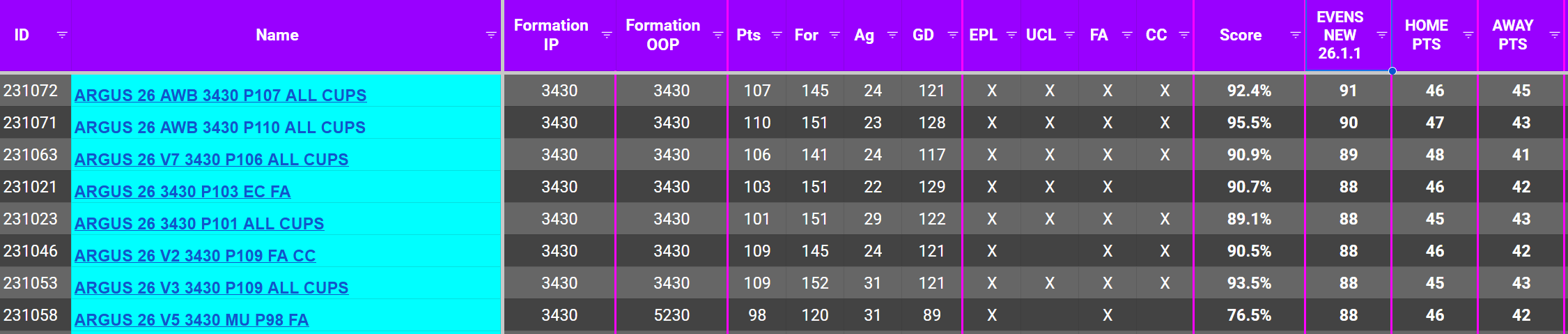1568x334 pixels.
Task: Select the CC X mark for row 231072
Action: point(1165,91)
